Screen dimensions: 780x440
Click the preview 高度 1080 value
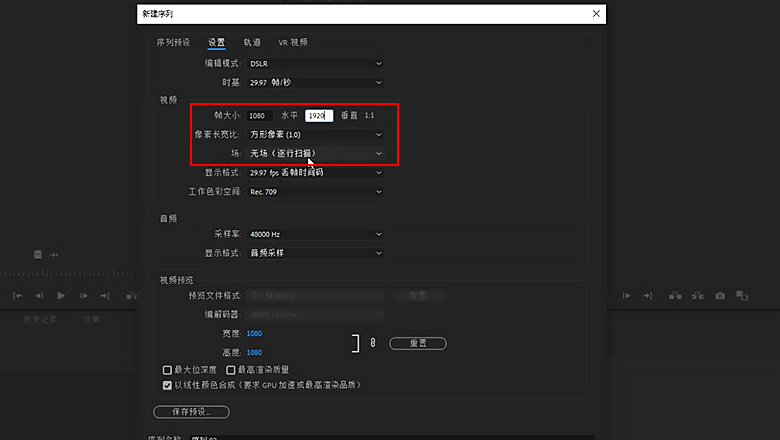point(254,352)
